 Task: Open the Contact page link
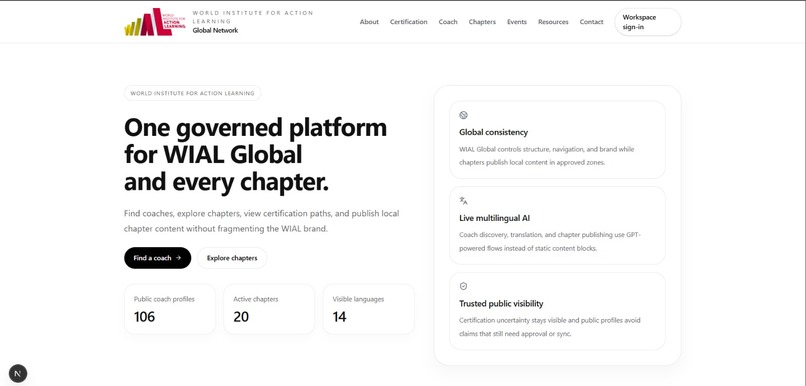(x=591, y=22)
